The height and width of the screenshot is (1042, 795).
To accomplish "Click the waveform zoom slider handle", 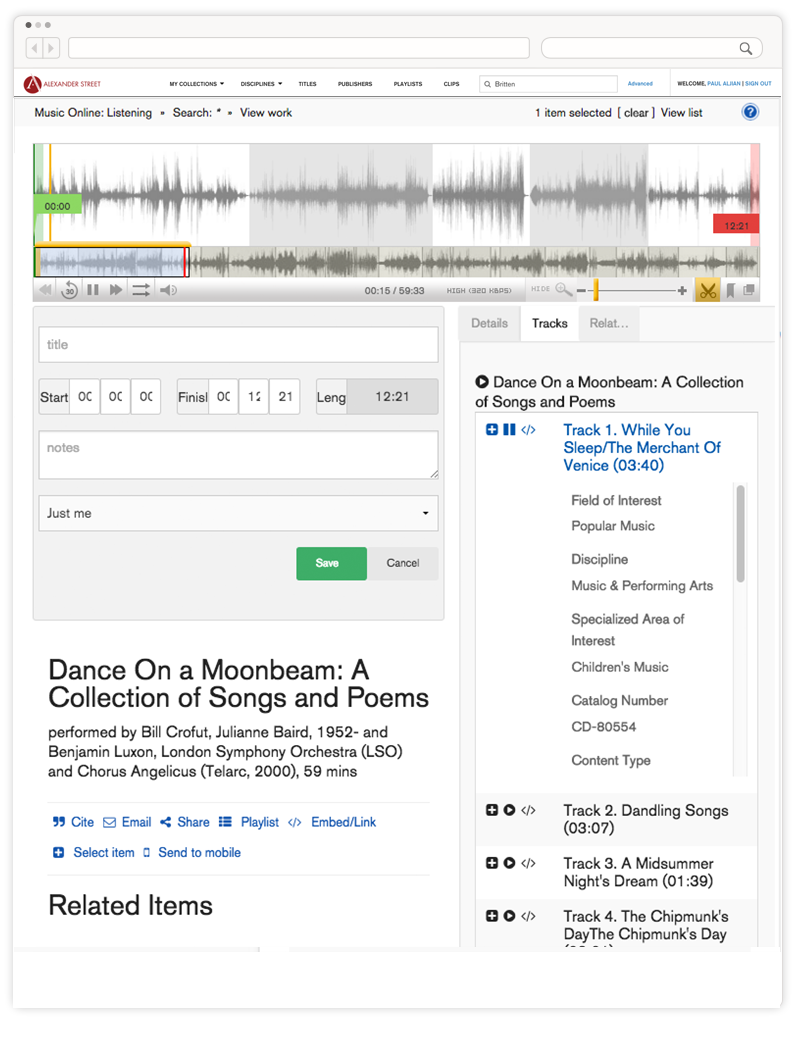I will (x=596, y=290).
